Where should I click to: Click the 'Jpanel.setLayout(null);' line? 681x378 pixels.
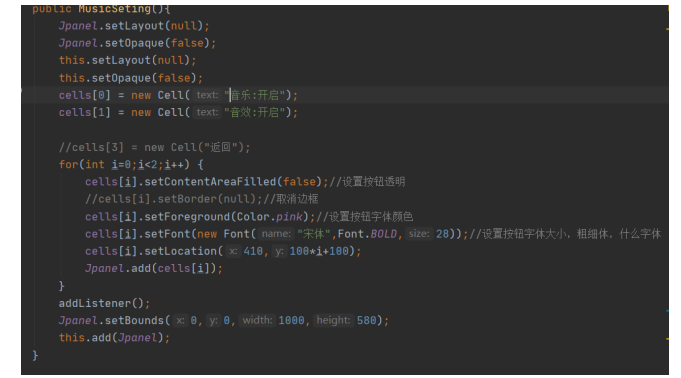[134, 26]
